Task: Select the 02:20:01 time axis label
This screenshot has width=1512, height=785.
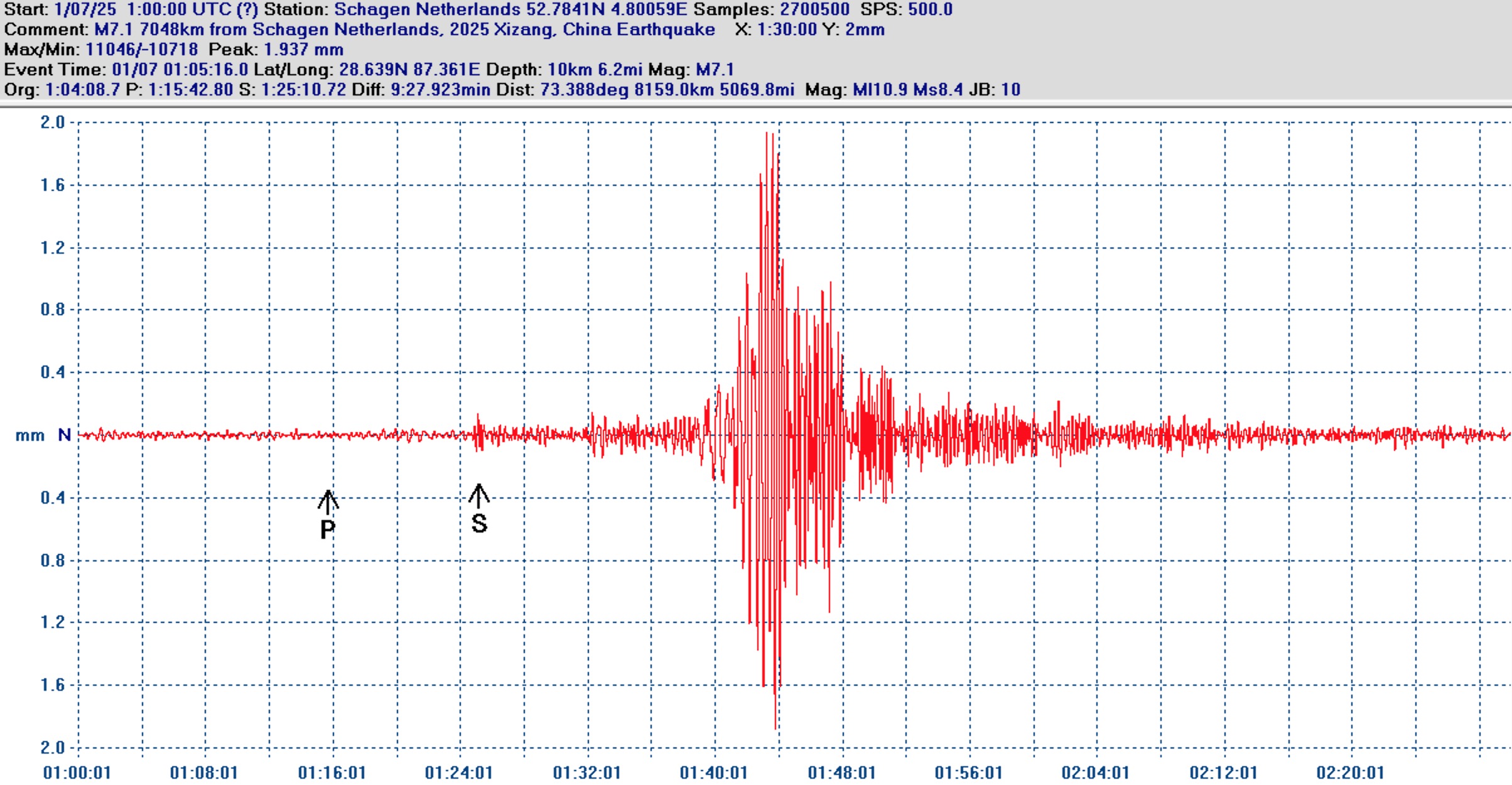Action: pyautogui.click(x=1351, y=772)
